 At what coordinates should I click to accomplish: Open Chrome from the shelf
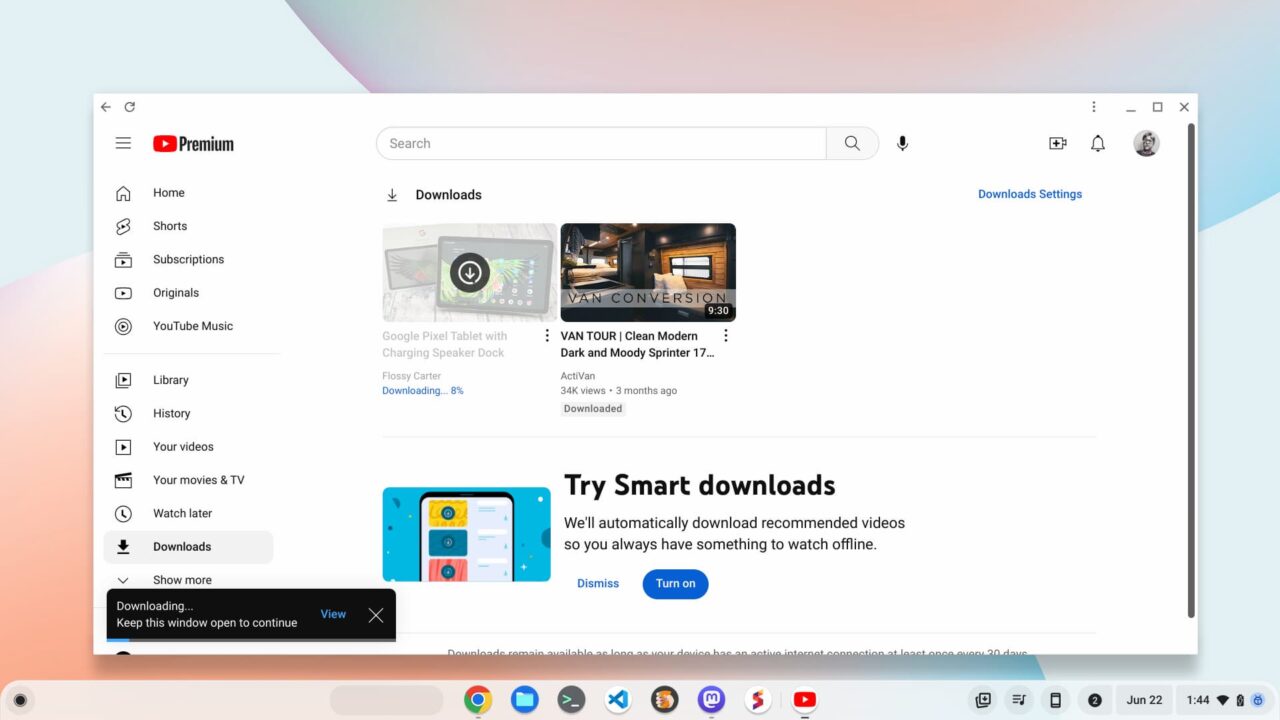tap(478, 700)
